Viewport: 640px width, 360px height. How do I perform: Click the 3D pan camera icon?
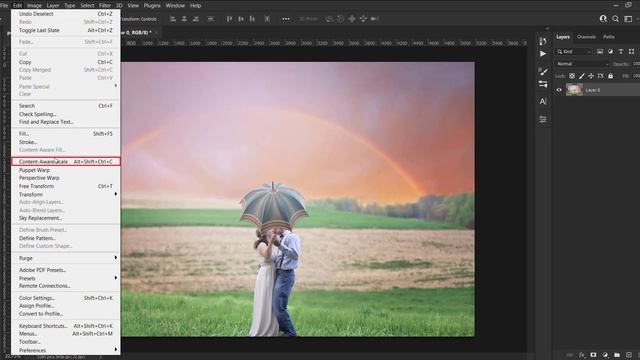click(352, 19)
